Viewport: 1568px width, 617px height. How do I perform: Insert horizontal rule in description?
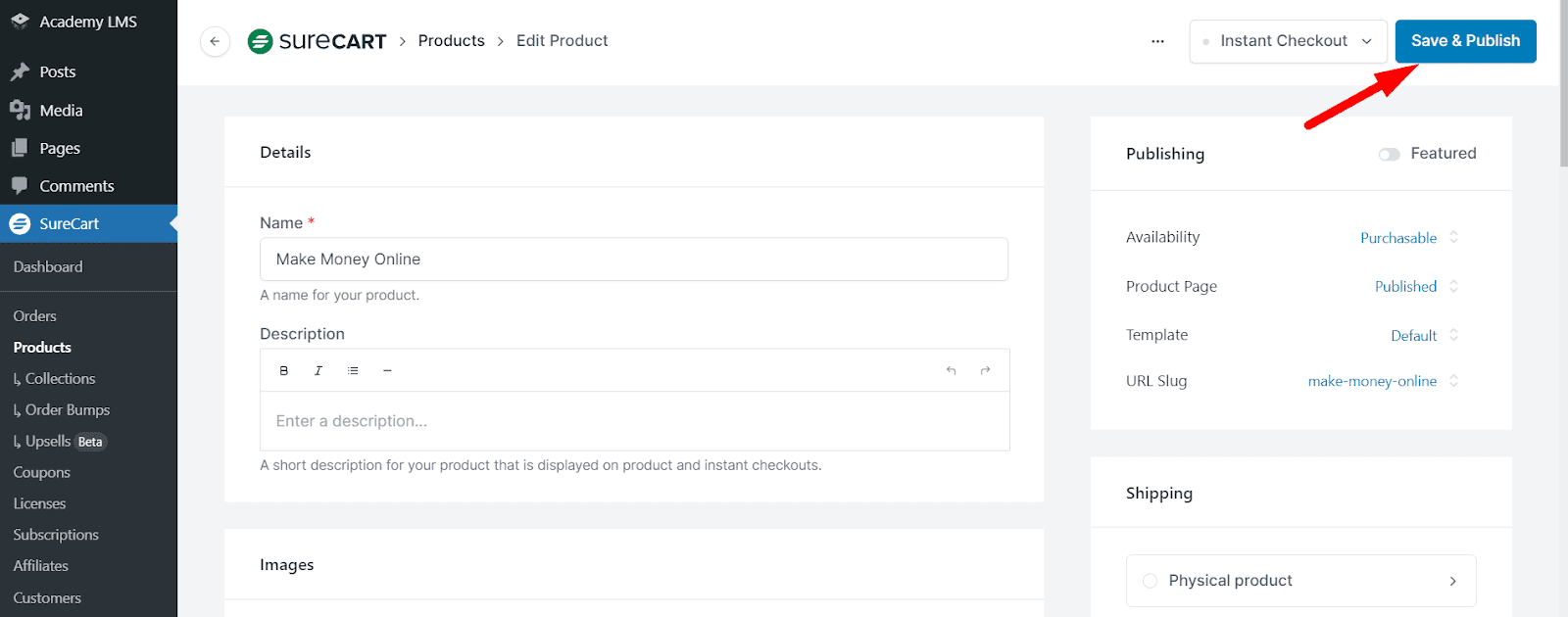[x=387, y=370]
